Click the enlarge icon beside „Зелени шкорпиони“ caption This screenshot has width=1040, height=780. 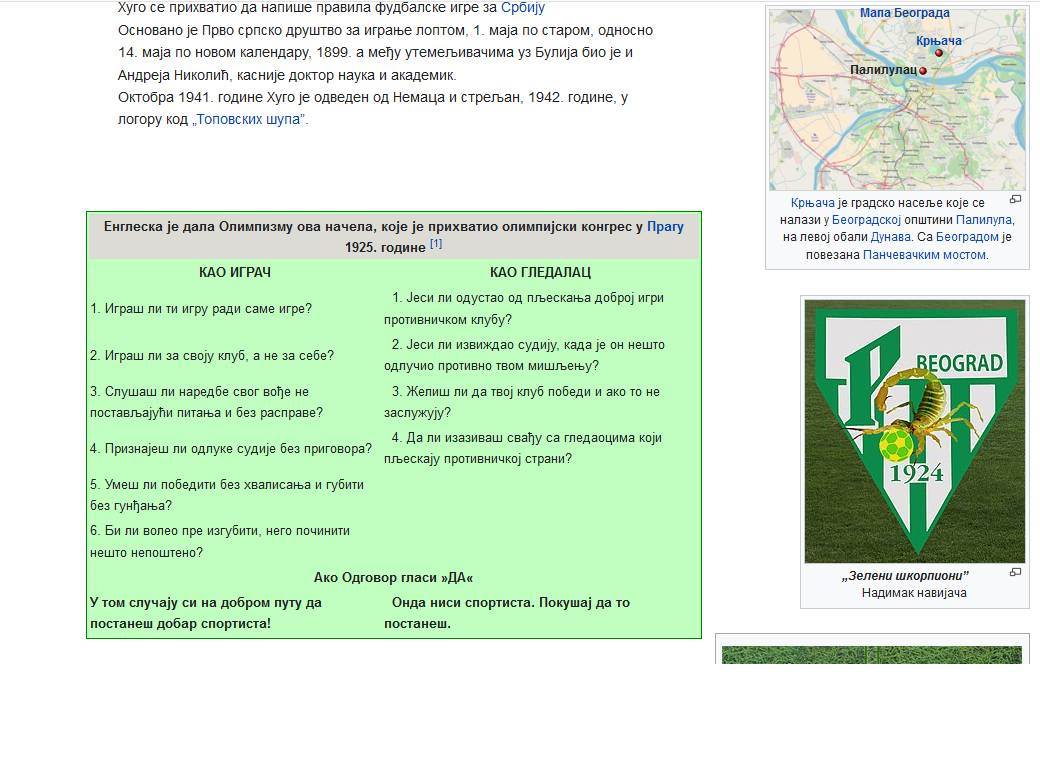(1015, 573)
